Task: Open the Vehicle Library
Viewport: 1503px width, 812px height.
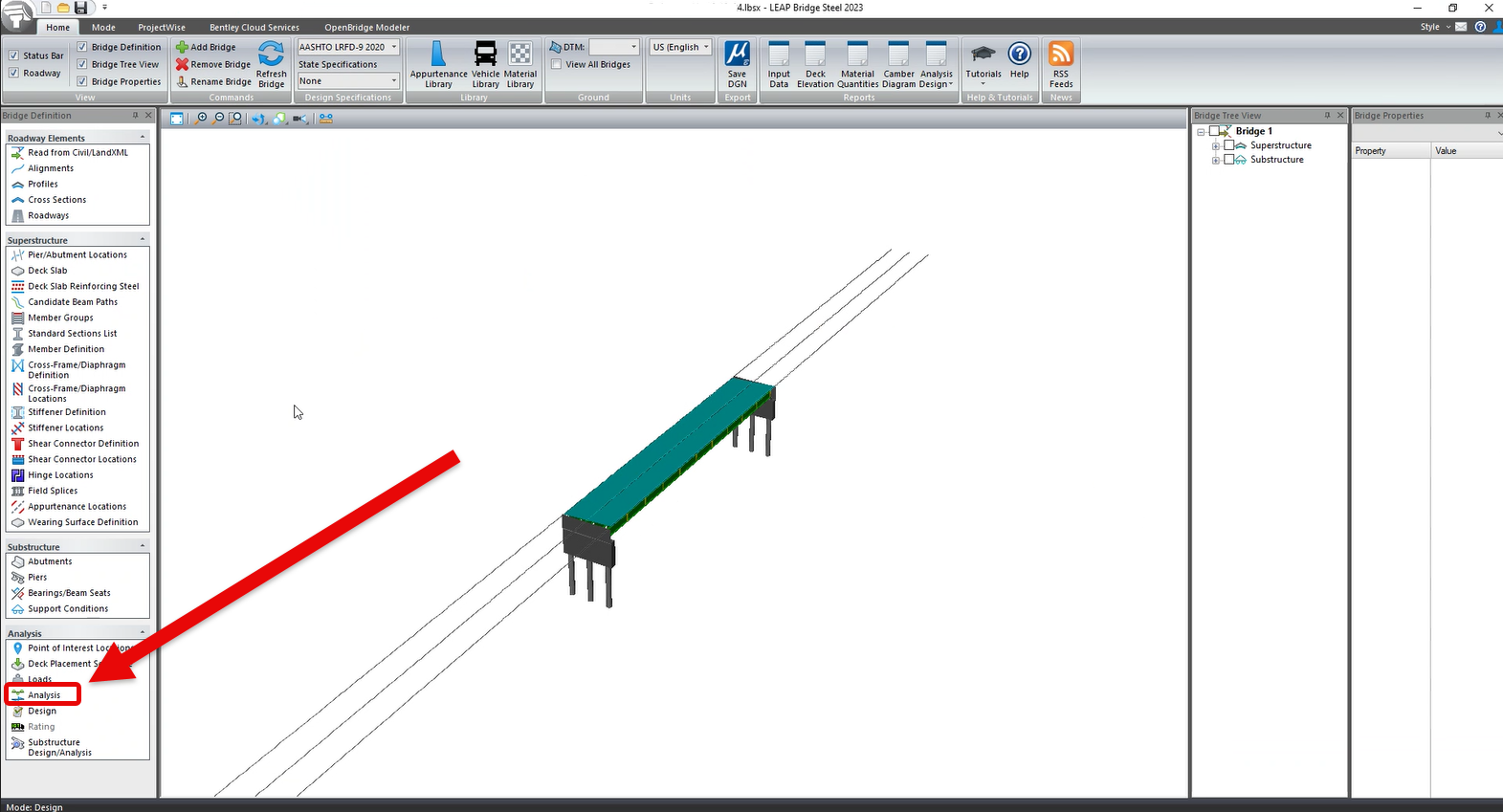Action: pos(485,65)
